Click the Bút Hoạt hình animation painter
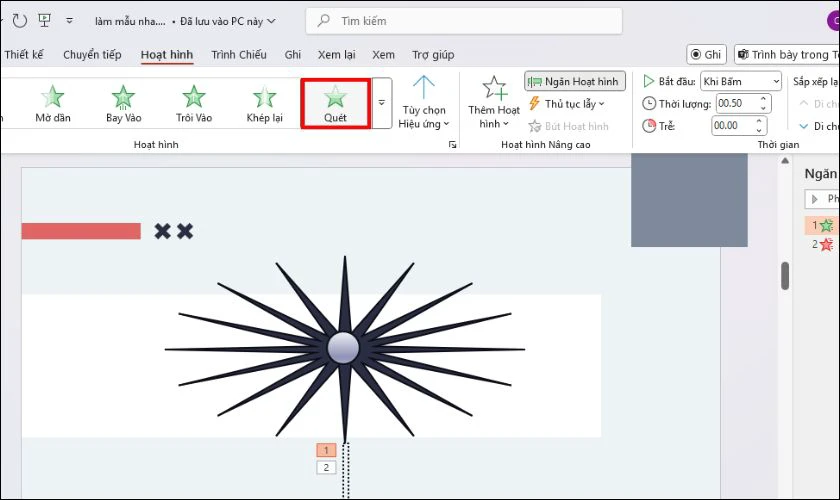840x500 pixels. click(x=569, y=126)
